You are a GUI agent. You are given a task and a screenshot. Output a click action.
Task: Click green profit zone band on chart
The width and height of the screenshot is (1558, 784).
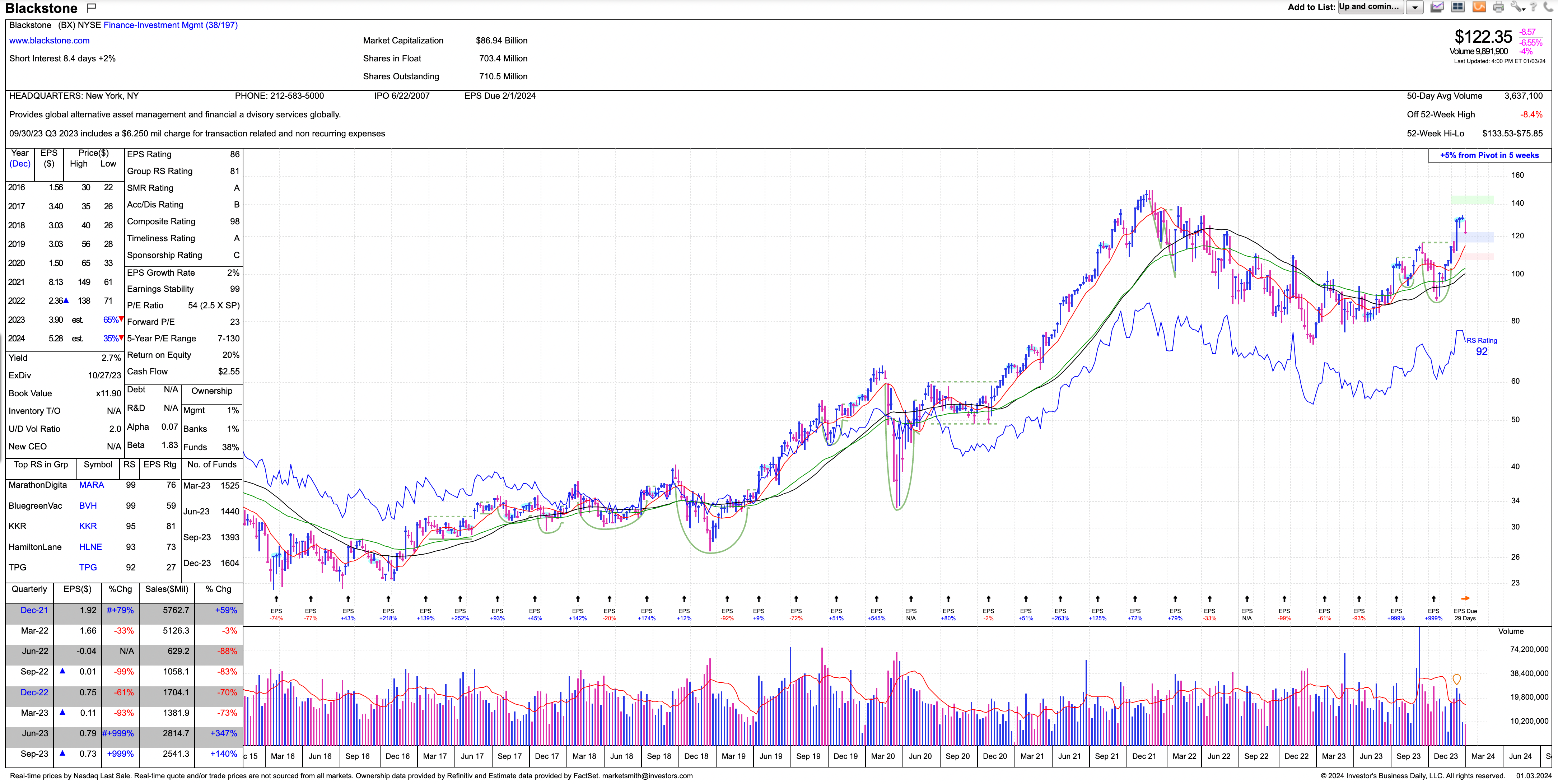[x=1472, y=200]
